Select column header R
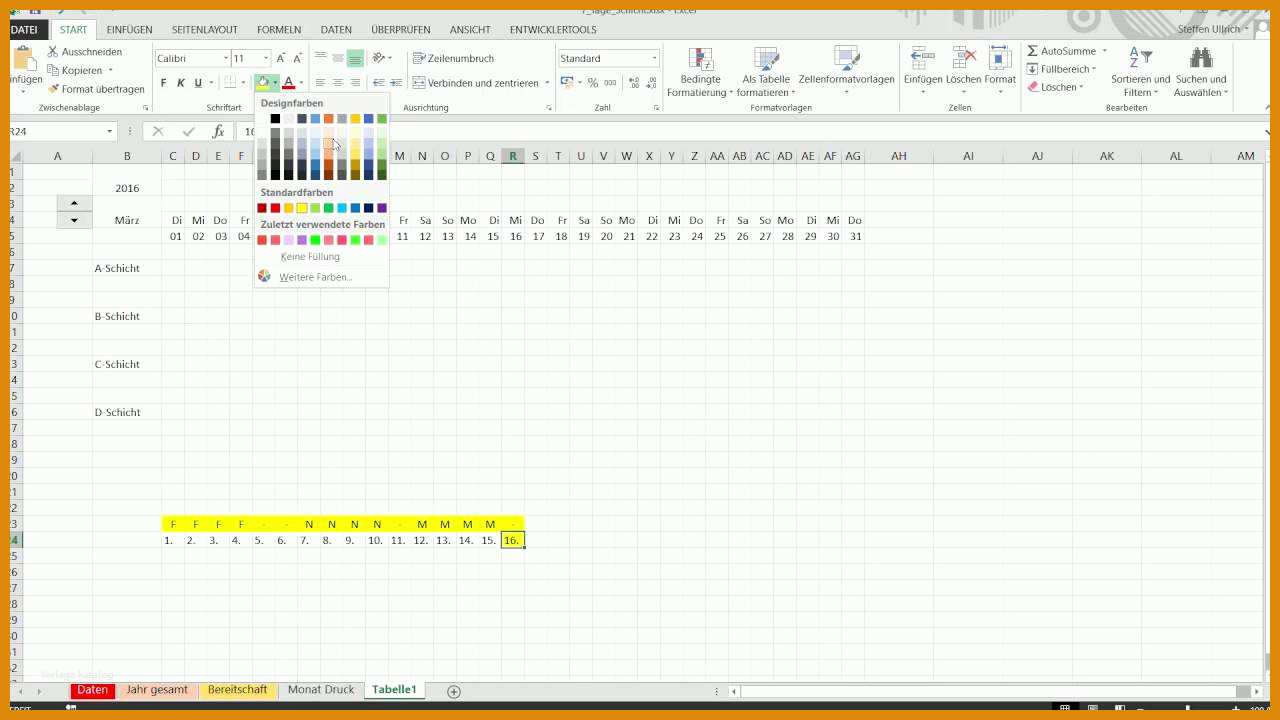Image resolution: width=1280 pixels, height=720 pixels. pos(513,156)
